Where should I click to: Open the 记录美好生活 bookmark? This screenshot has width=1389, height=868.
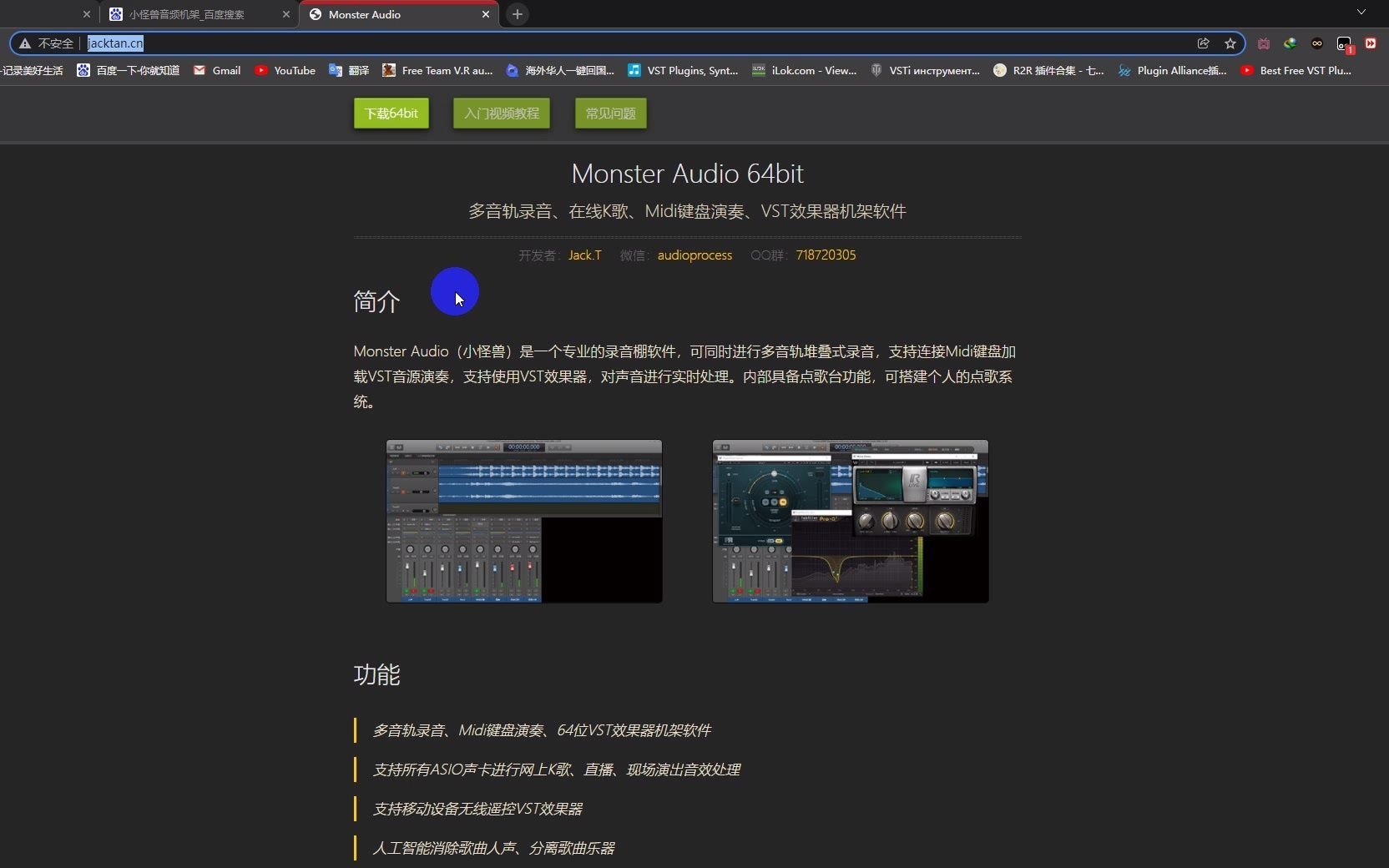[32, 71]
